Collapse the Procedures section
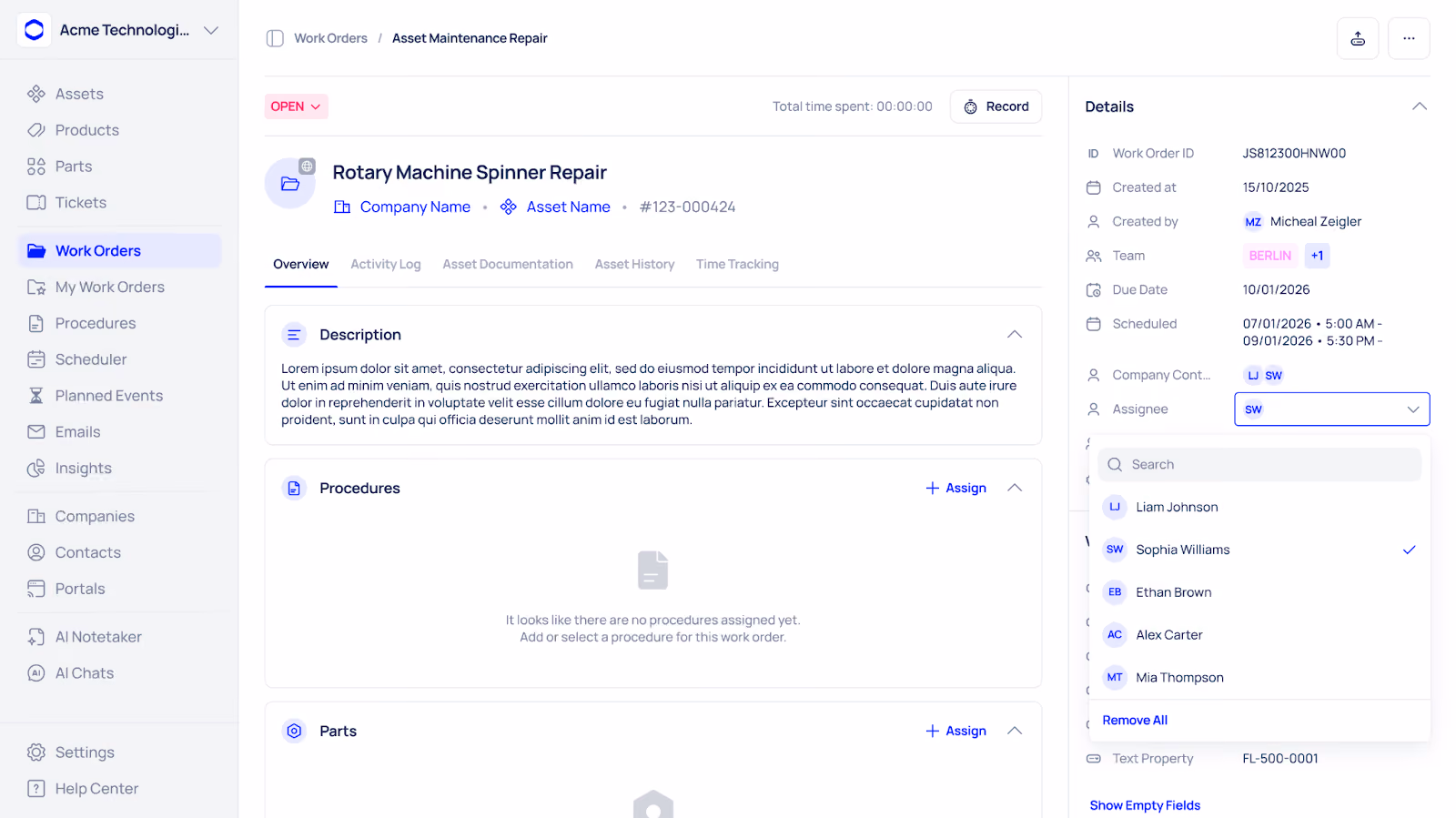Screen dimensions: 1456x818 (x=1015, y=488)
